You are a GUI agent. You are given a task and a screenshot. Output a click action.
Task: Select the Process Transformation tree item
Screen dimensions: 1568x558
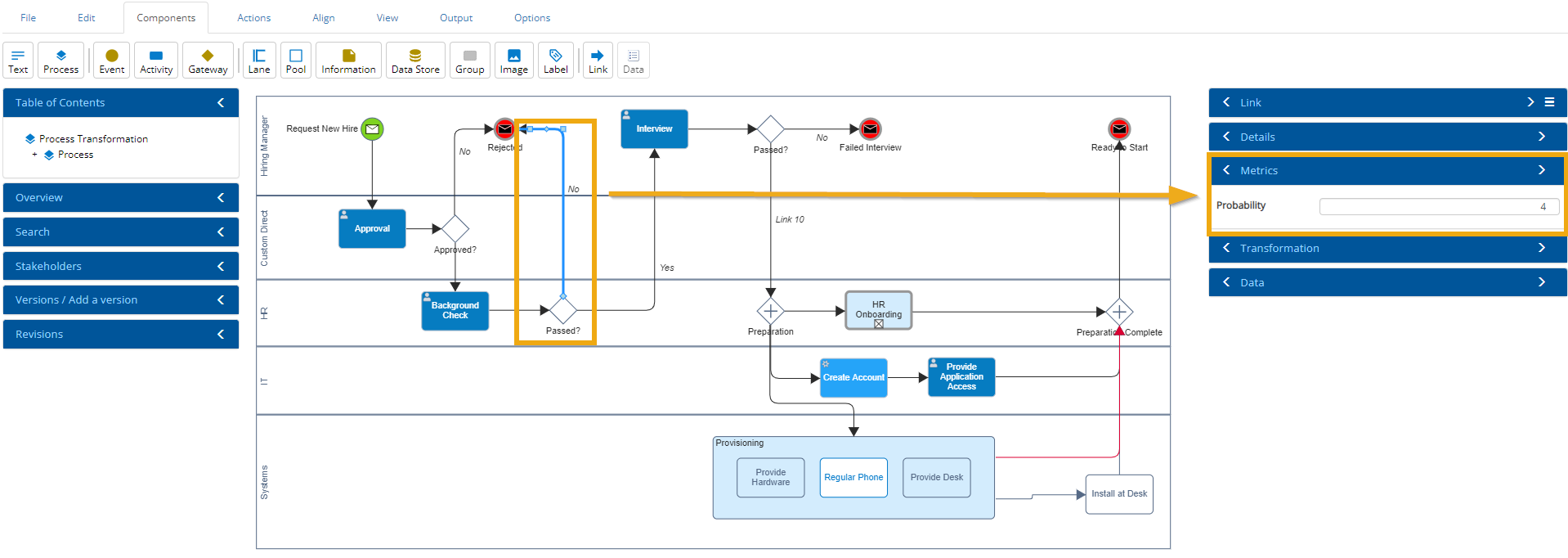tap(93, 139)
